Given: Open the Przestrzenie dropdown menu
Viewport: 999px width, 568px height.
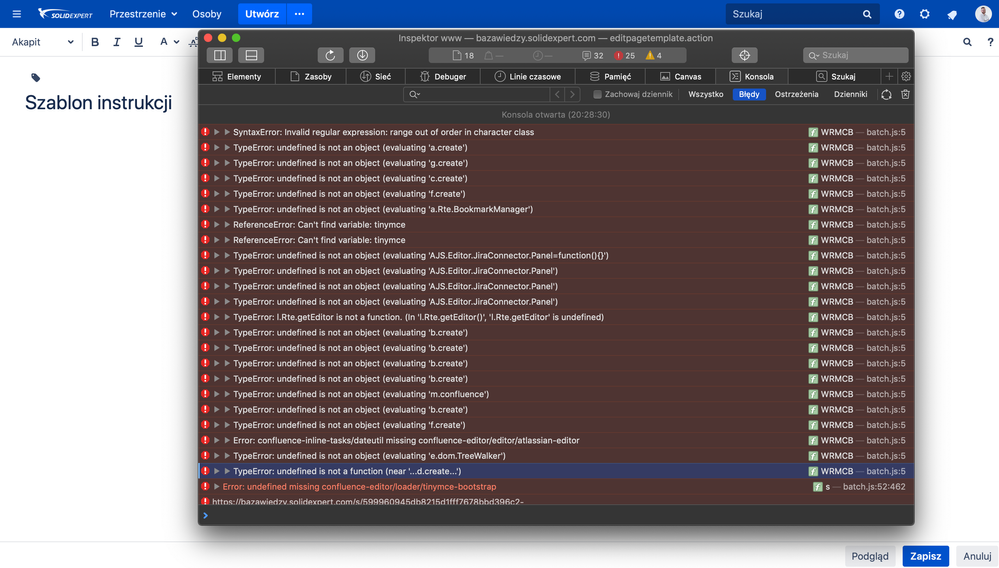Looking at the screenshot, I should (143, 13).
